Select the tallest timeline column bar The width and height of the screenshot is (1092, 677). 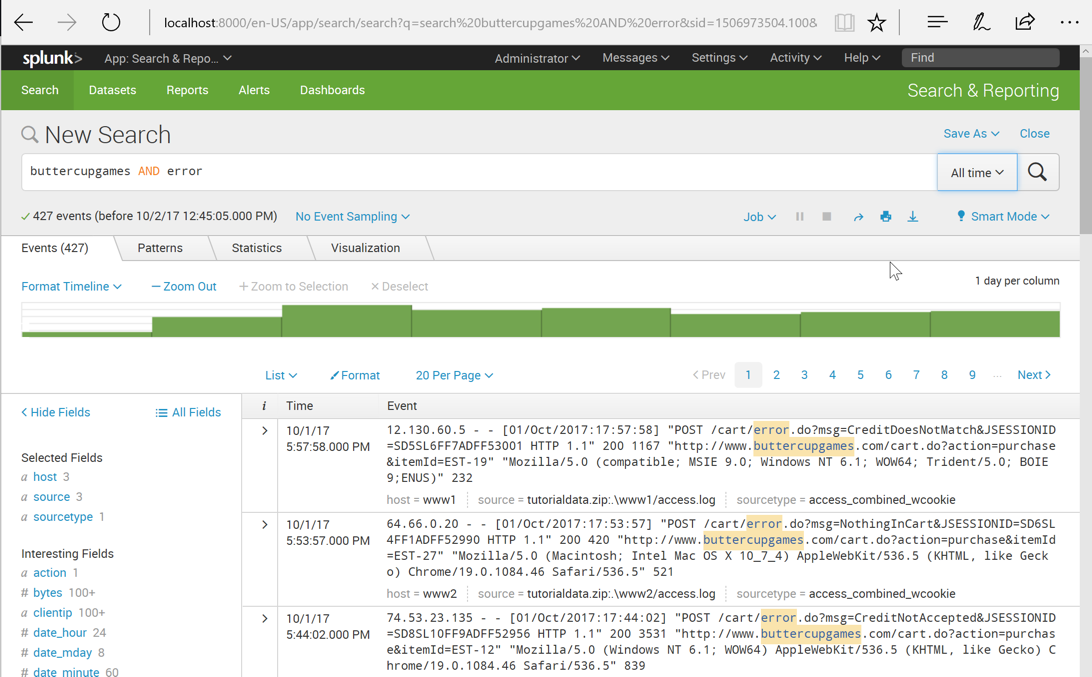tap(346, 321)
